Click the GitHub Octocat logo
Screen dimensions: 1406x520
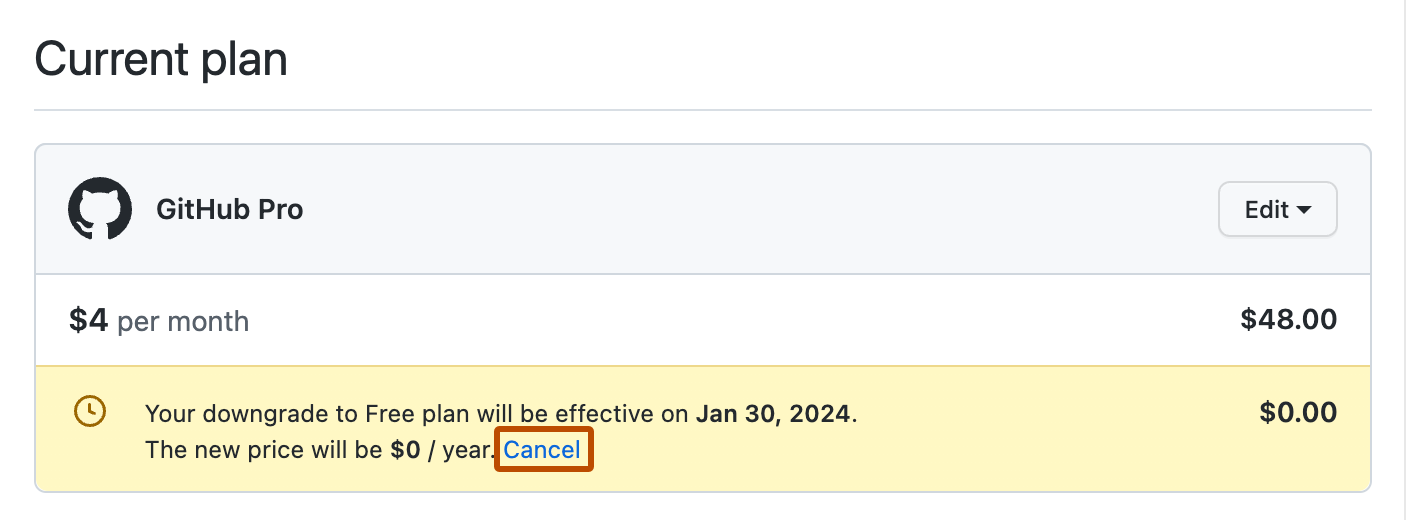(x=100, y=209)
